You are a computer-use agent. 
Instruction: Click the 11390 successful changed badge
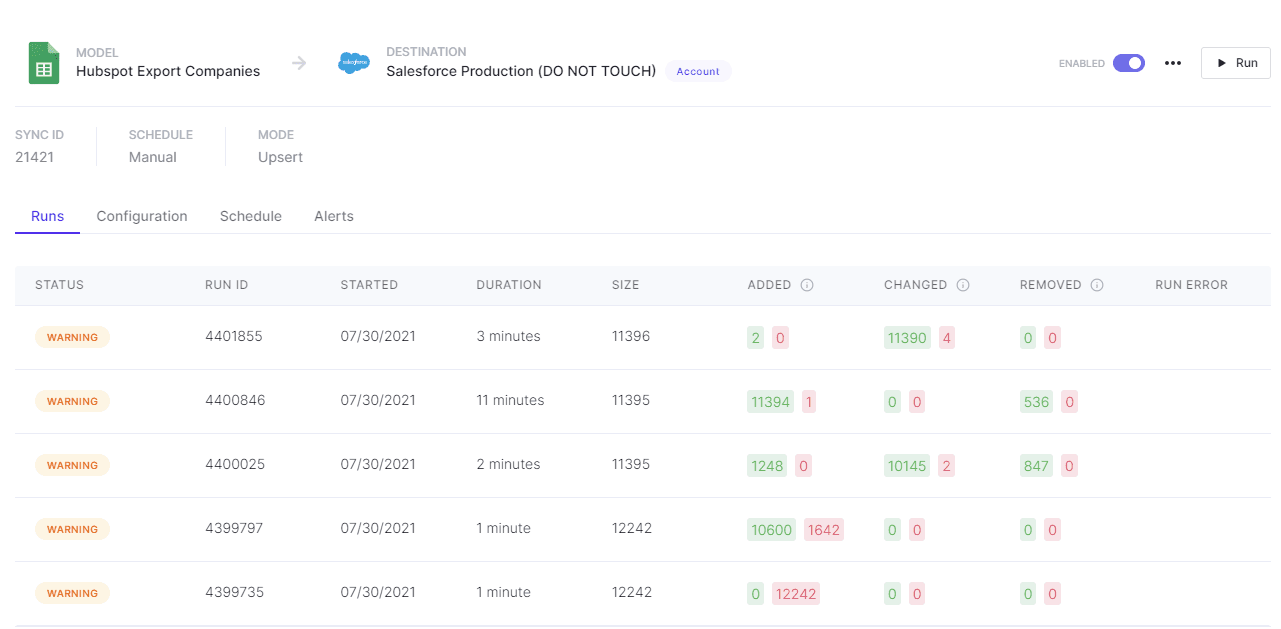tap(907, 338)
